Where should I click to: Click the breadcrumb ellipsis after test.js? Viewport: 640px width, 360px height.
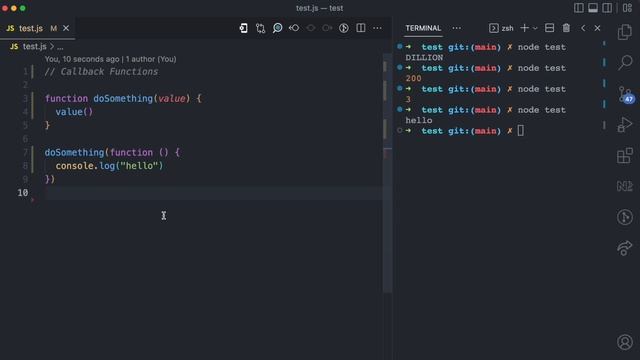[x=60, y=47]
